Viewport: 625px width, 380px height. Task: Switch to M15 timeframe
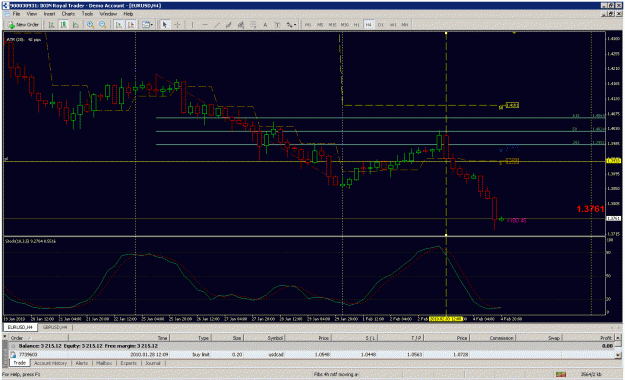point(332,25)
